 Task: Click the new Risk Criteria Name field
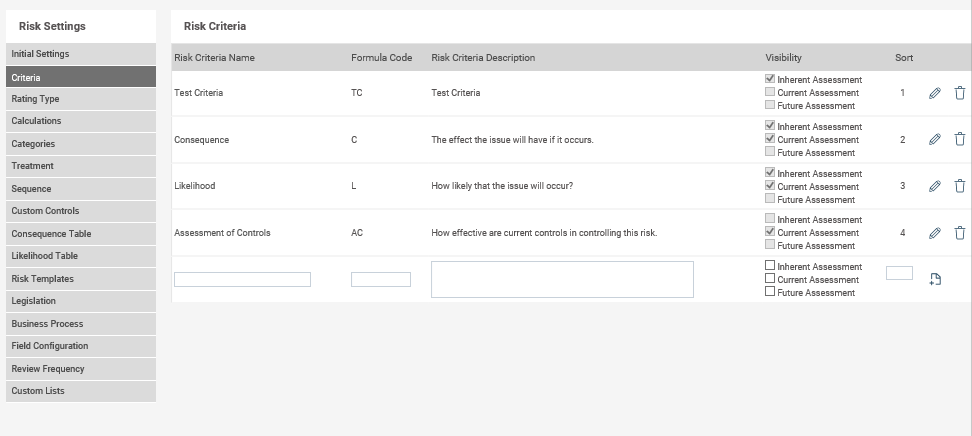click(x=242, y=280)
